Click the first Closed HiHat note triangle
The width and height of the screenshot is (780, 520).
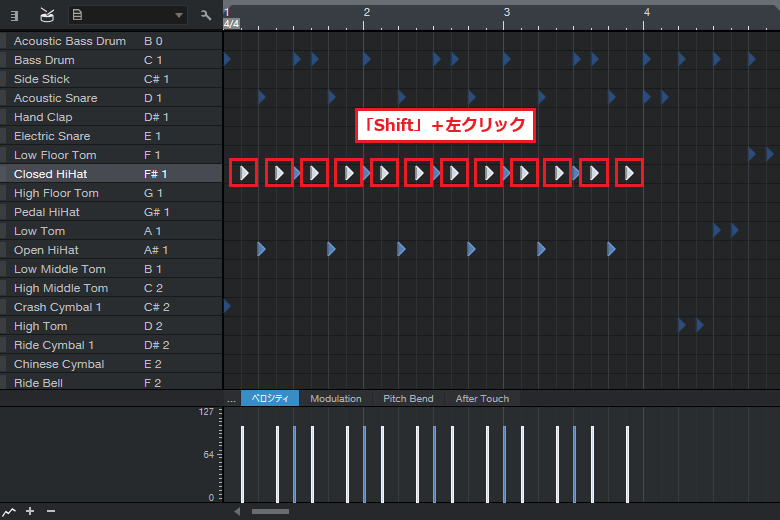[x=244, y=173]
